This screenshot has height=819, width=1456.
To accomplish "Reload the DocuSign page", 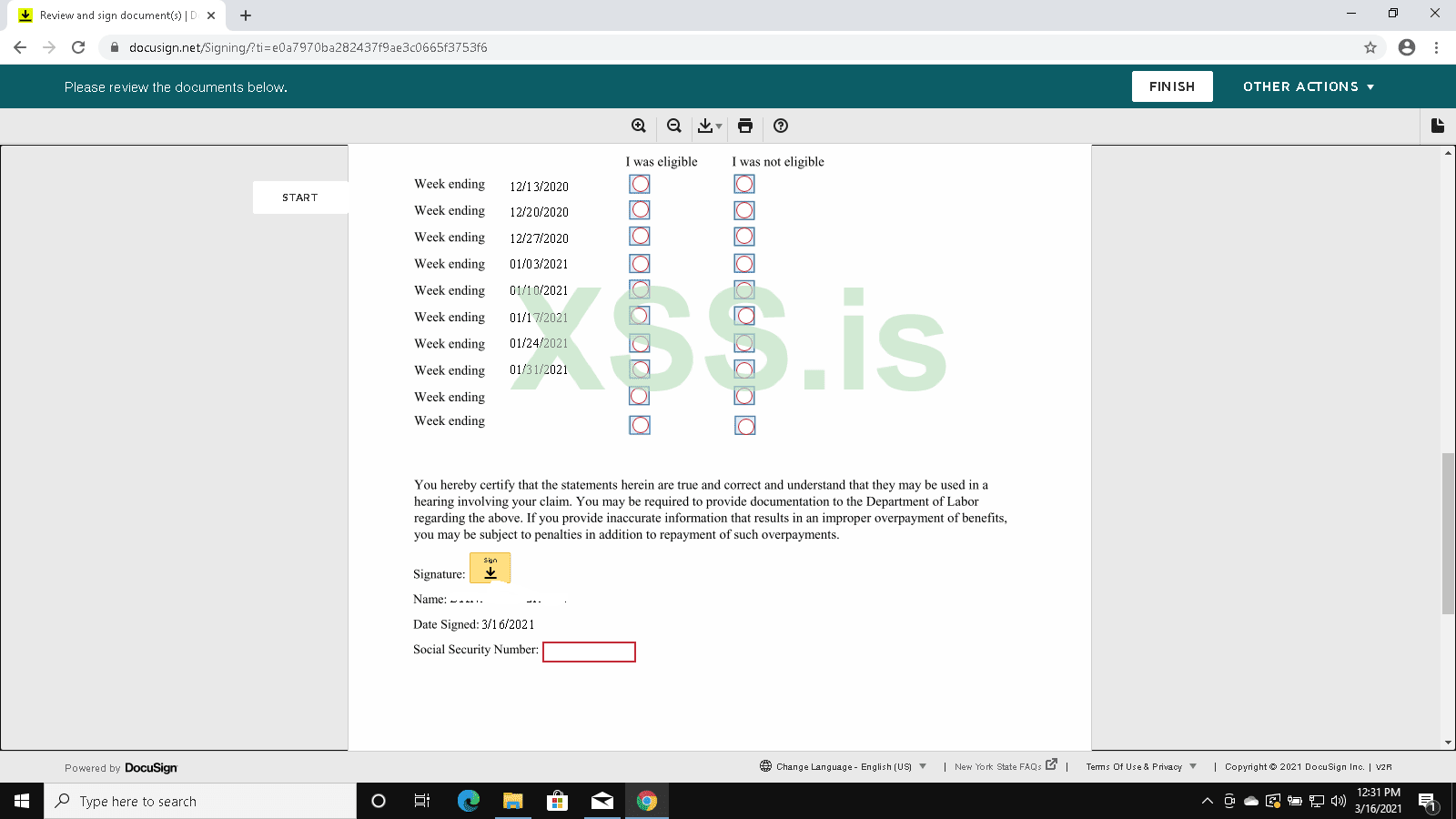I will tap(78, 47).
